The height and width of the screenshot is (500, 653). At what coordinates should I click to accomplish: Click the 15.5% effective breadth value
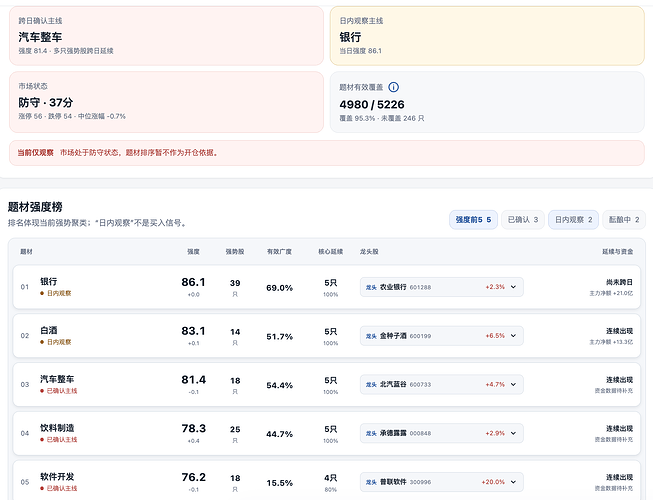[279, 483]
